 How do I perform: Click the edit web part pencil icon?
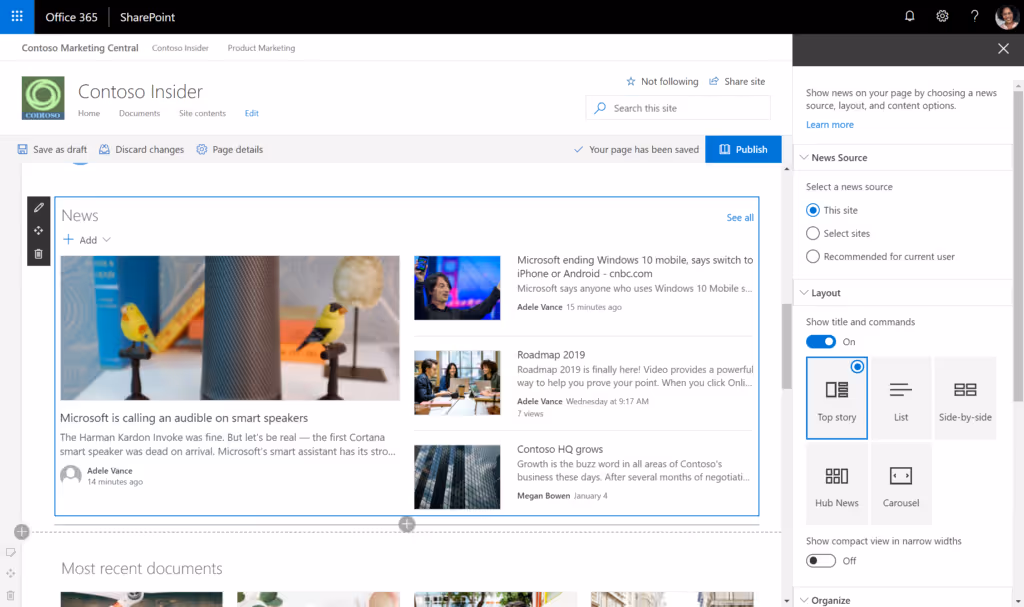pos(39,208)
